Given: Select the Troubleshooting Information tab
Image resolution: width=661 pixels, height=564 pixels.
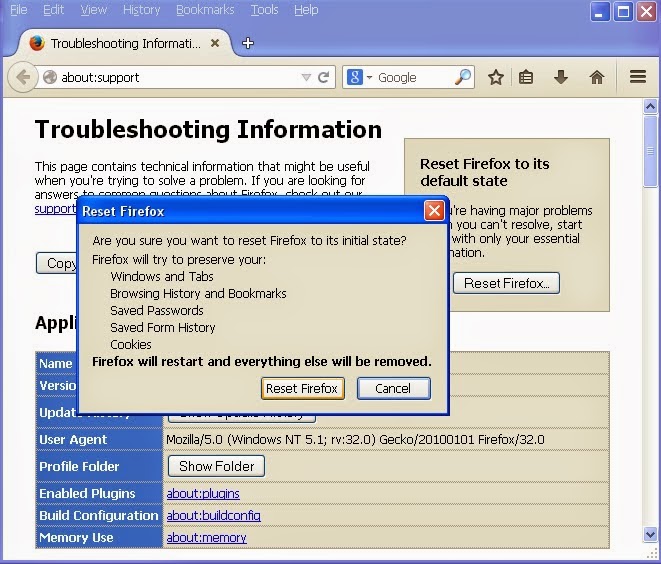Looking at the screenshot, I should (124, 43).
